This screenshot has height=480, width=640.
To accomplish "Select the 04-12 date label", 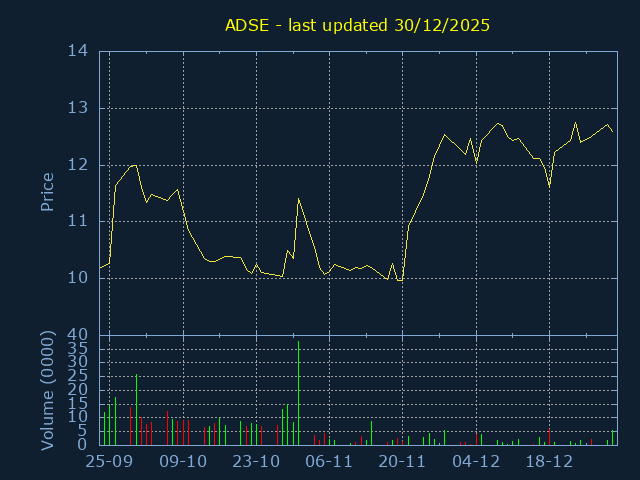I will (x=476, y=462).
